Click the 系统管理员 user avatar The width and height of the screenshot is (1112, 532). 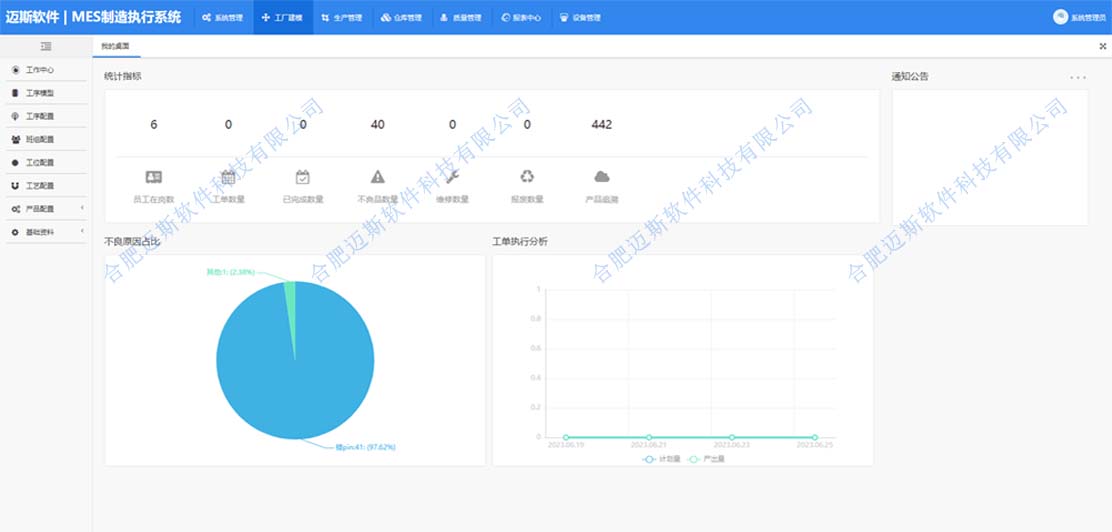click(x=1060, y=17)
